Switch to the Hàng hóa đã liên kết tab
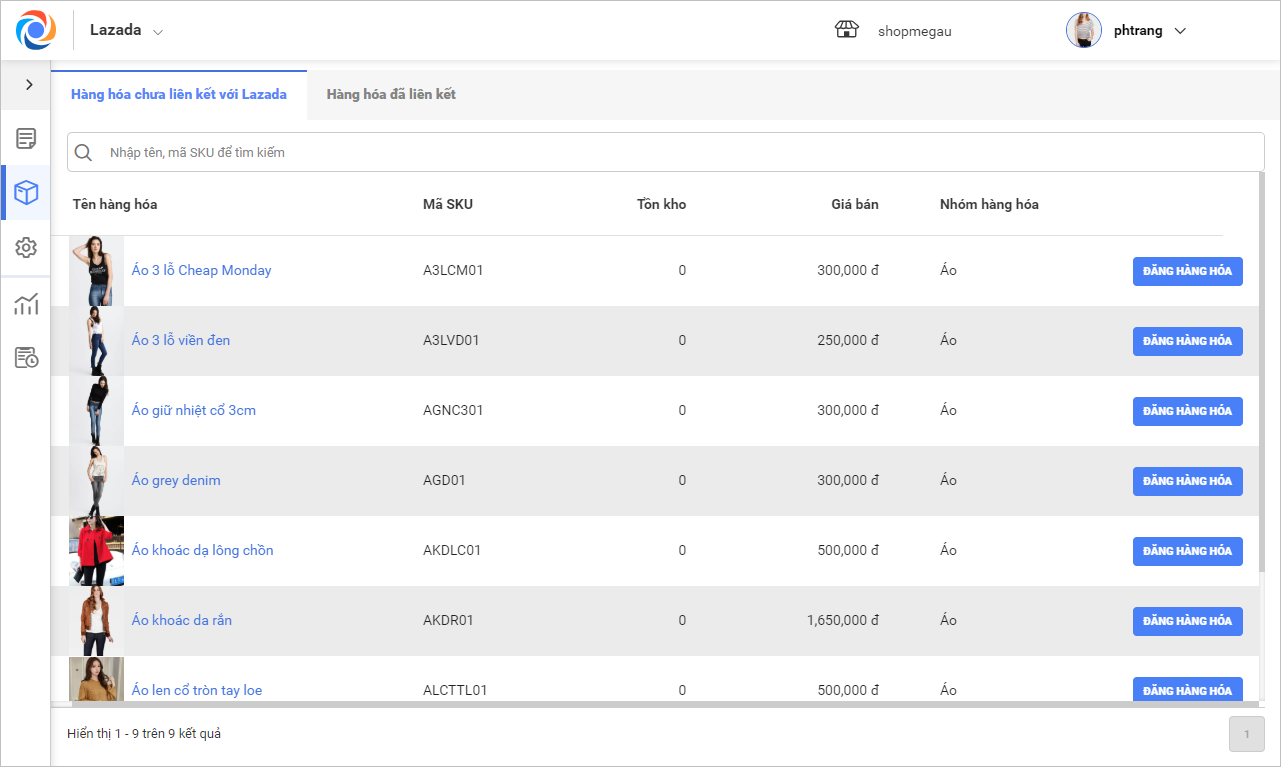This screenshot has width=1281, height=767. point(391,95)
